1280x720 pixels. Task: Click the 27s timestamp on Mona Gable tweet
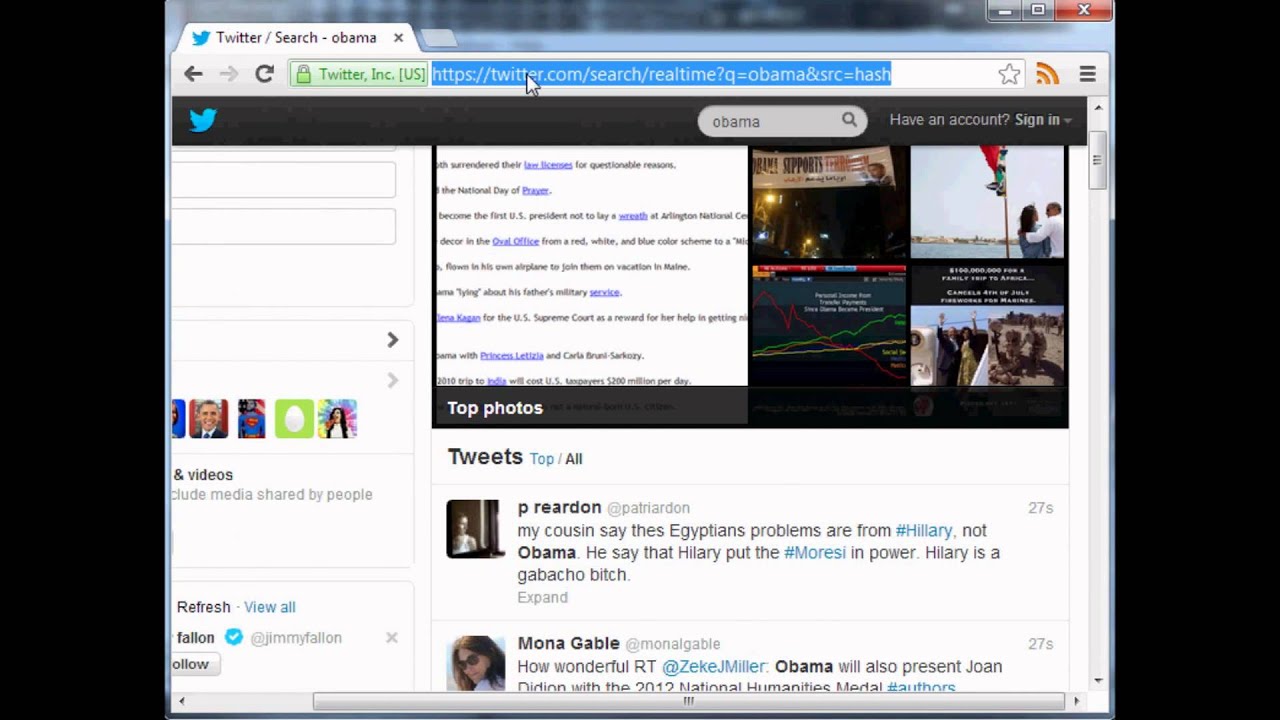point(1041,644)
